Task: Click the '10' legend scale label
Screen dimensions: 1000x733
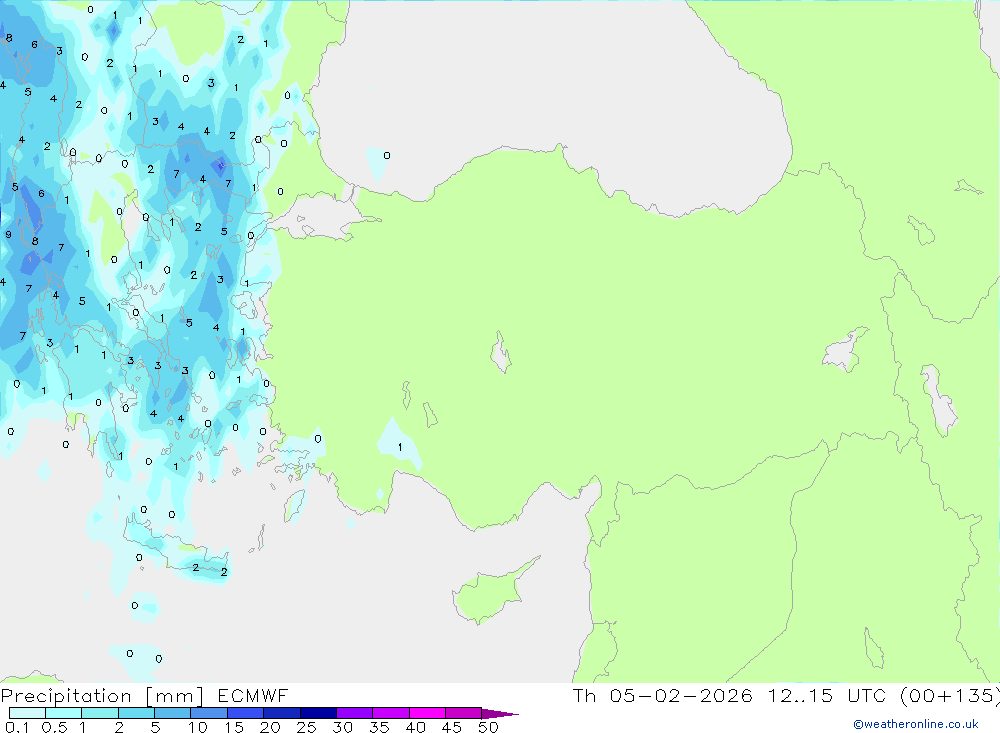Action: (198, 727)
